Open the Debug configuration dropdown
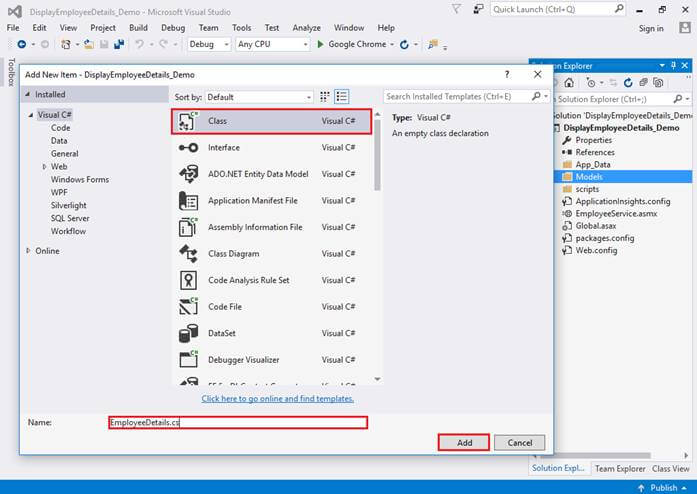 pos(208,44)
